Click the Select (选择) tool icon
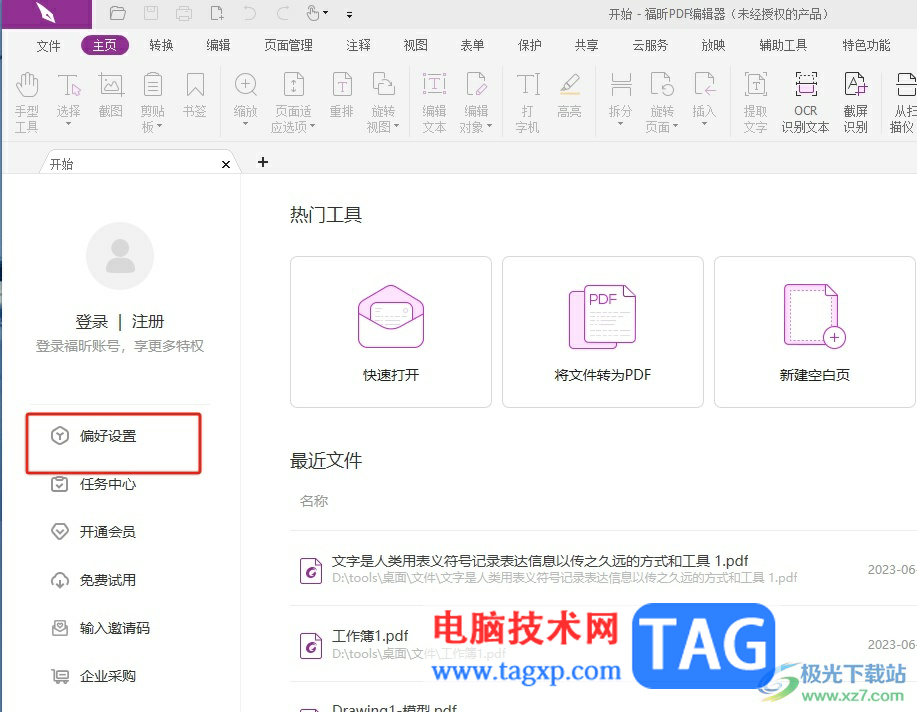This screenshot has height=712, width=917. point(68,85)
